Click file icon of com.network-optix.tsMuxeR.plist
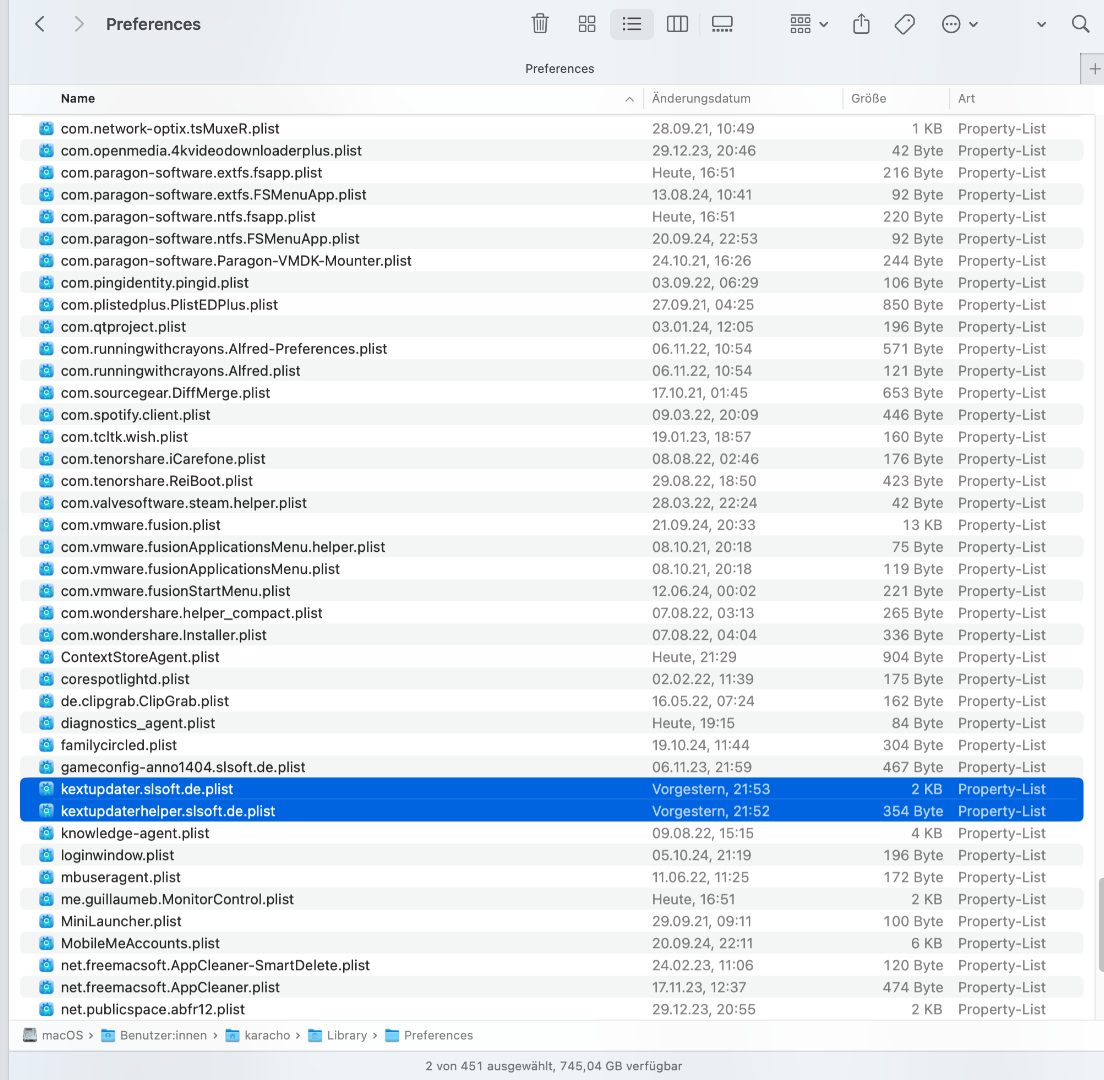This screenshot has height=1080, width=1104. click(x=46, y=128)
